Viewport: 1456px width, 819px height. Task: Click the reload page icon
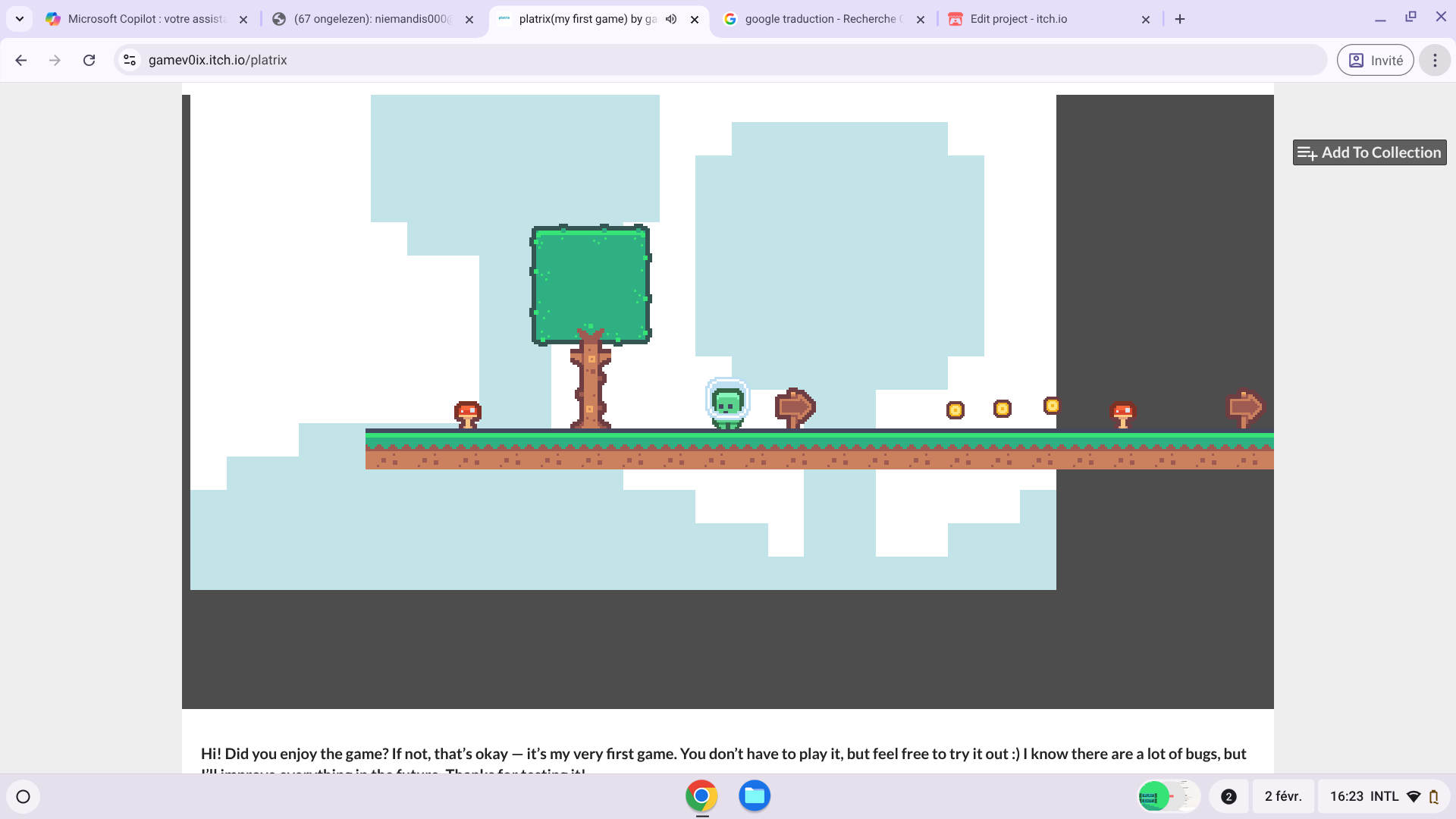coord(89,60)
